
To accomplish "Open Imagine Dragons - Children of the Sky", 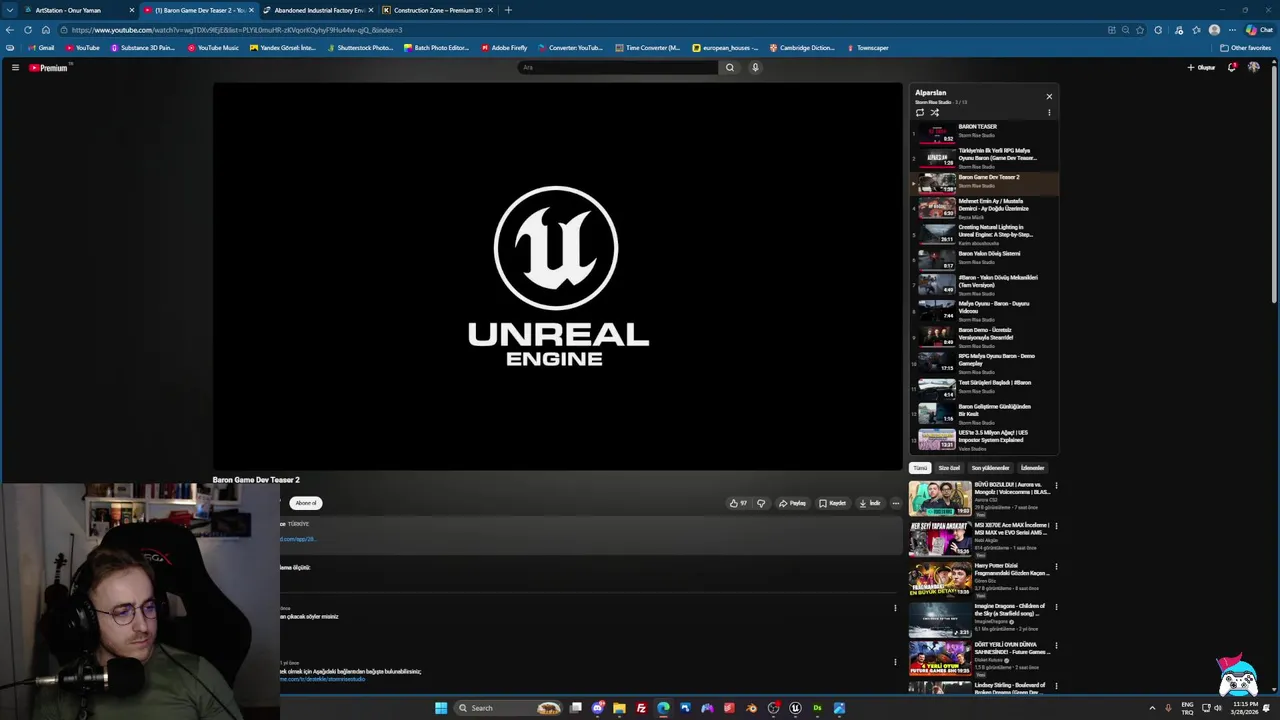I will tap(980, 620).
